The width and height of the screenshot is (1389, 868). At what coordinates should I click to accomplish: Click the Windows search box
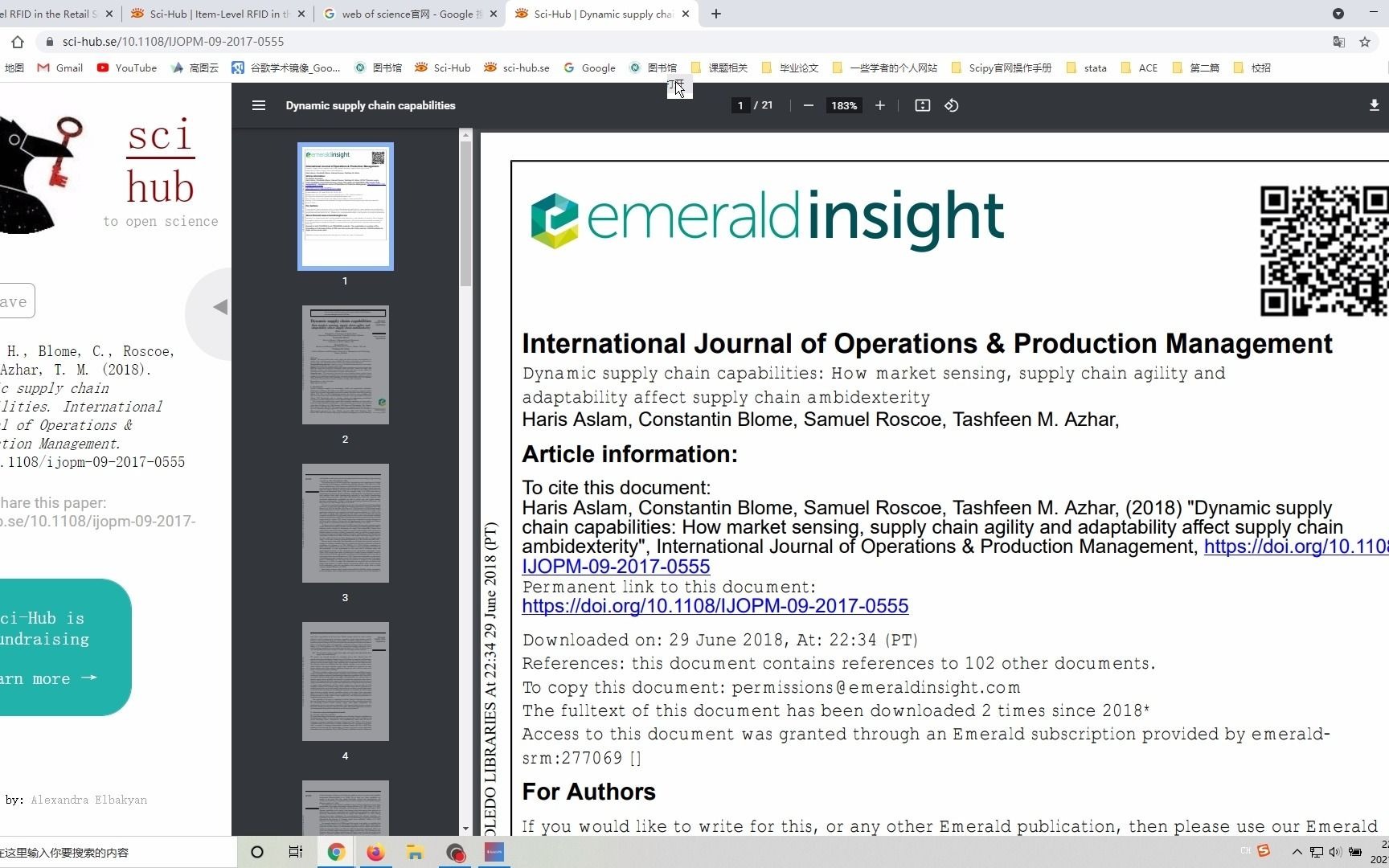[x=117, y=852]
